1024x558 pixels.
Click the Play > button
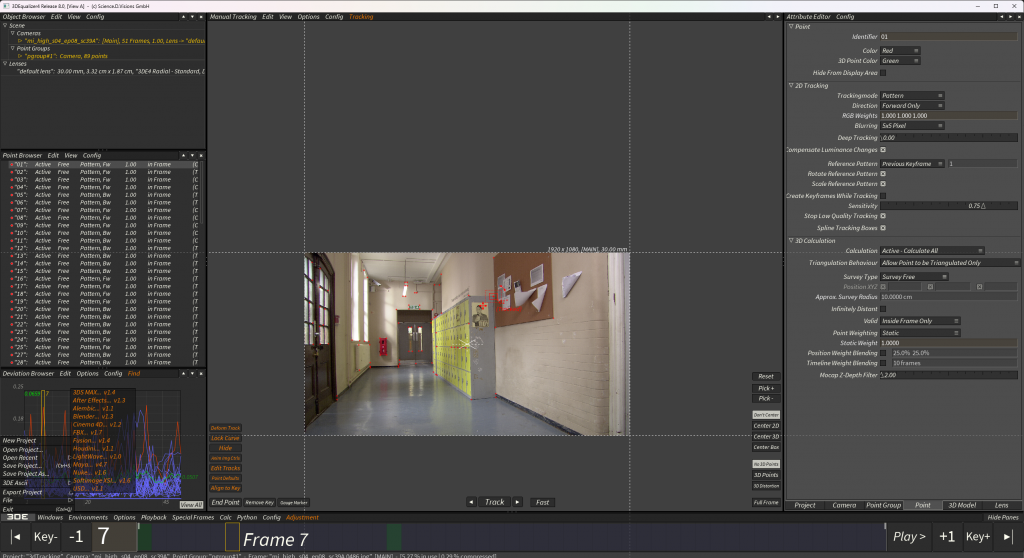coord(909,536)
